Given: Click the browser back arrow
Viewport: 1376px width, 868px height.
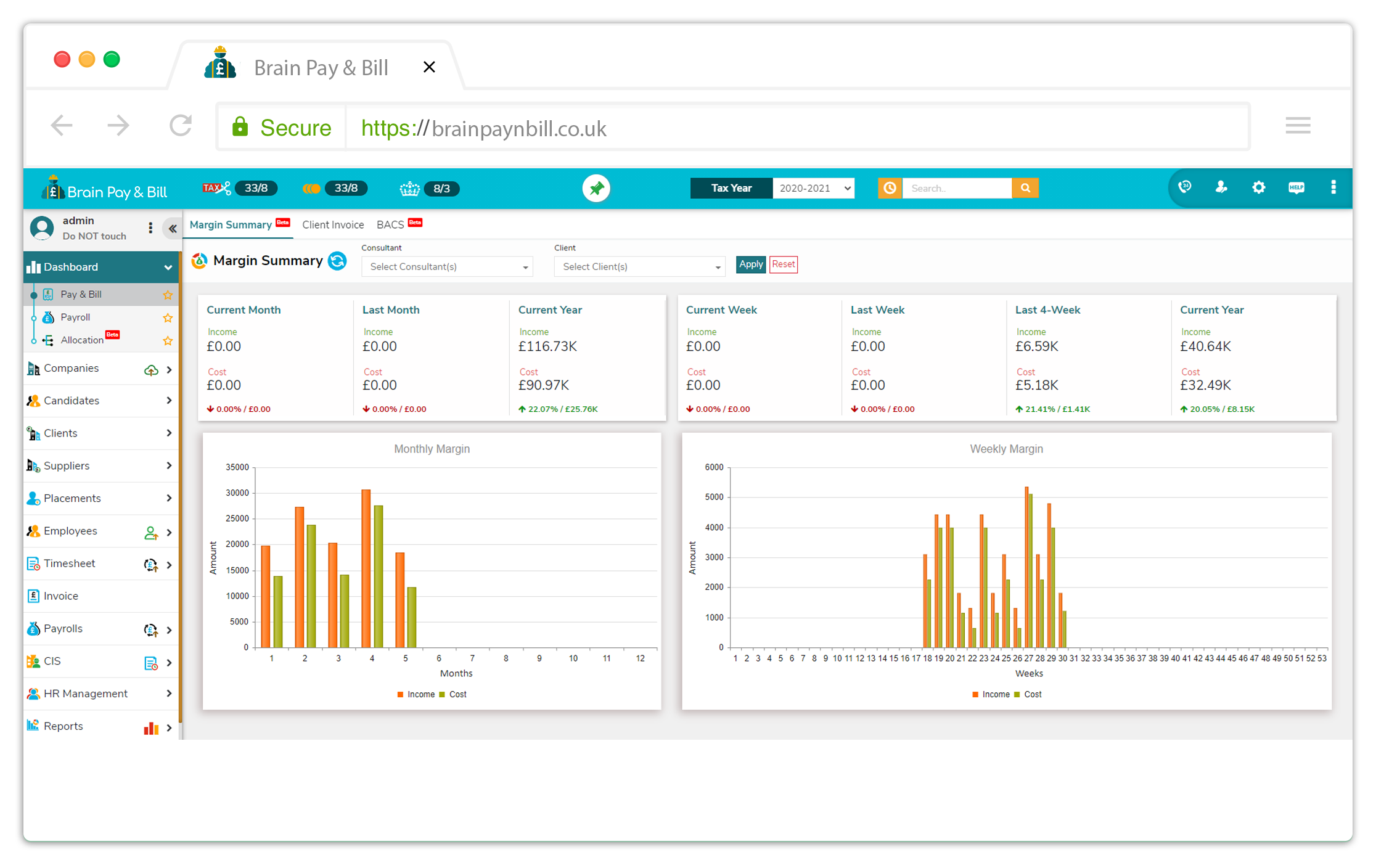Looking at the screenshot, I should click(x=62, y=126).
